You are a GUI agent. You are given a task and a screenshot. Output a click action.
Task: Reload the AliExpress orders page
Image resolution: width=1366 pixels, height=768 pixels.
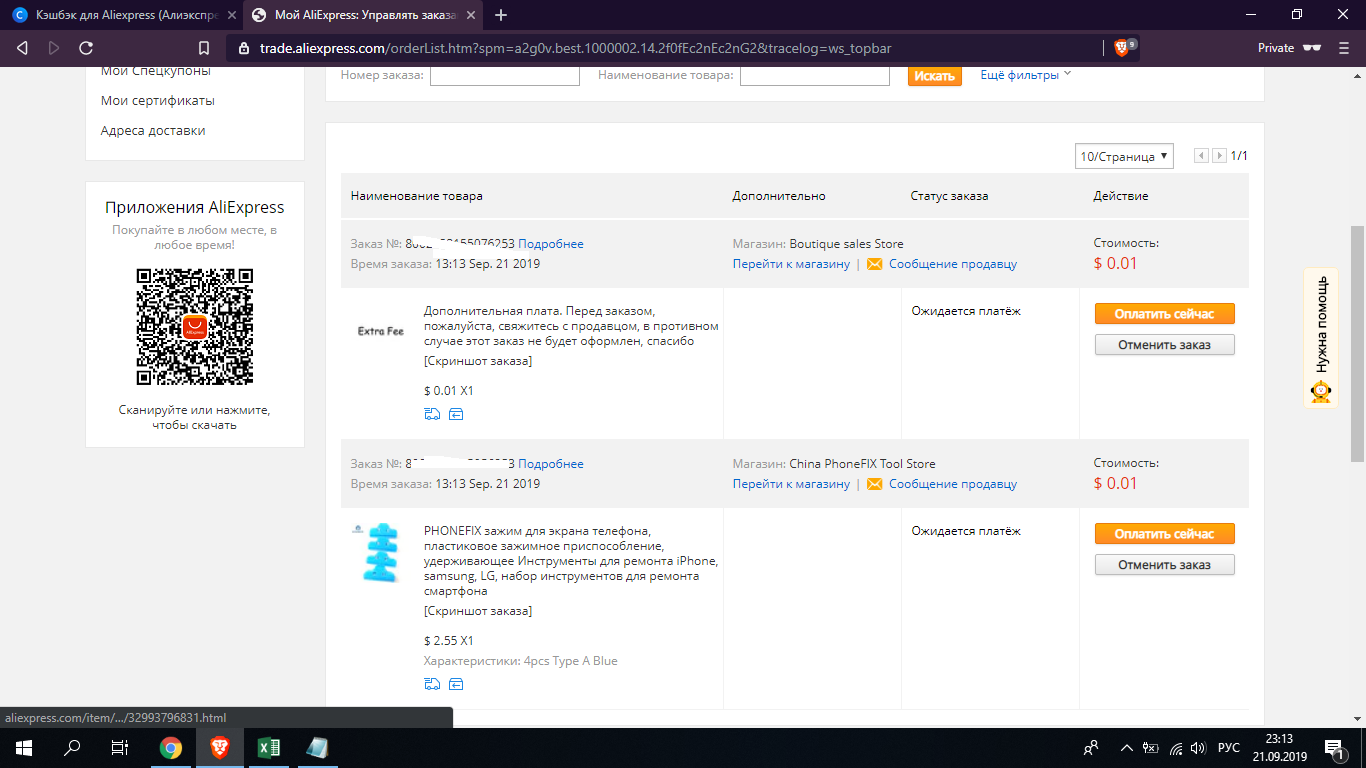(x=86, y=48)
